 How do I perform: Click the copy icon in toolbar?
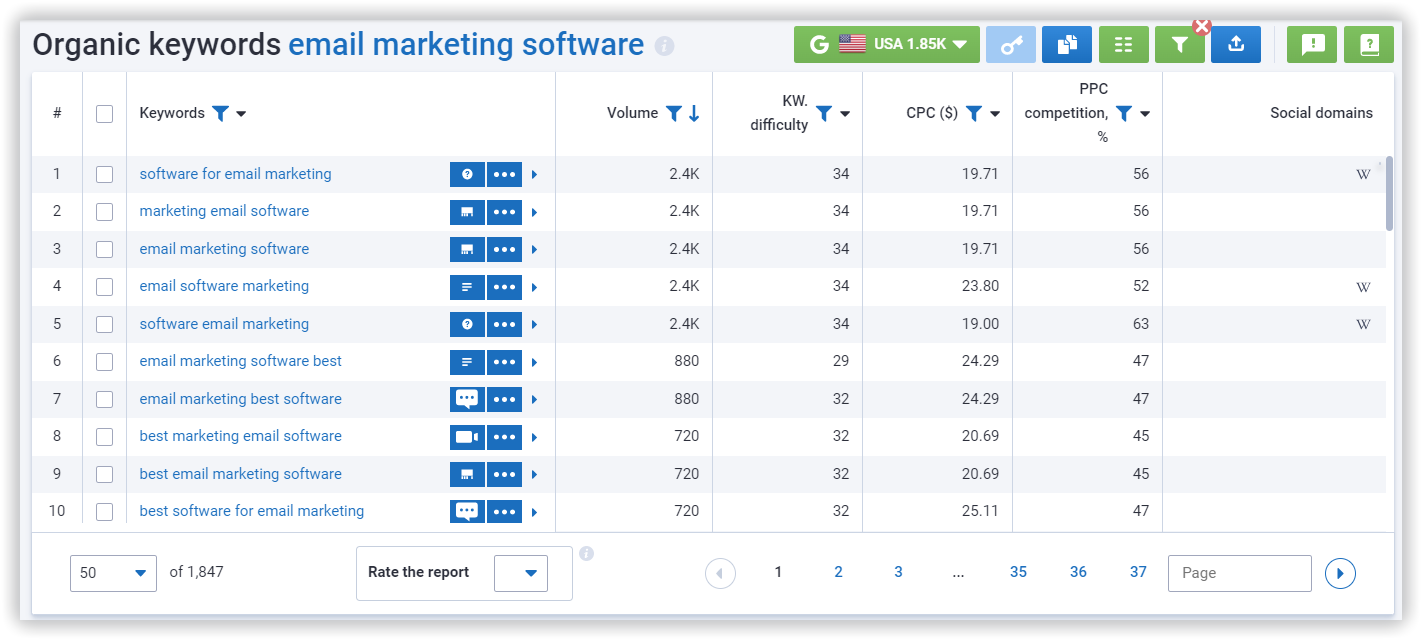pos(1067,44)
